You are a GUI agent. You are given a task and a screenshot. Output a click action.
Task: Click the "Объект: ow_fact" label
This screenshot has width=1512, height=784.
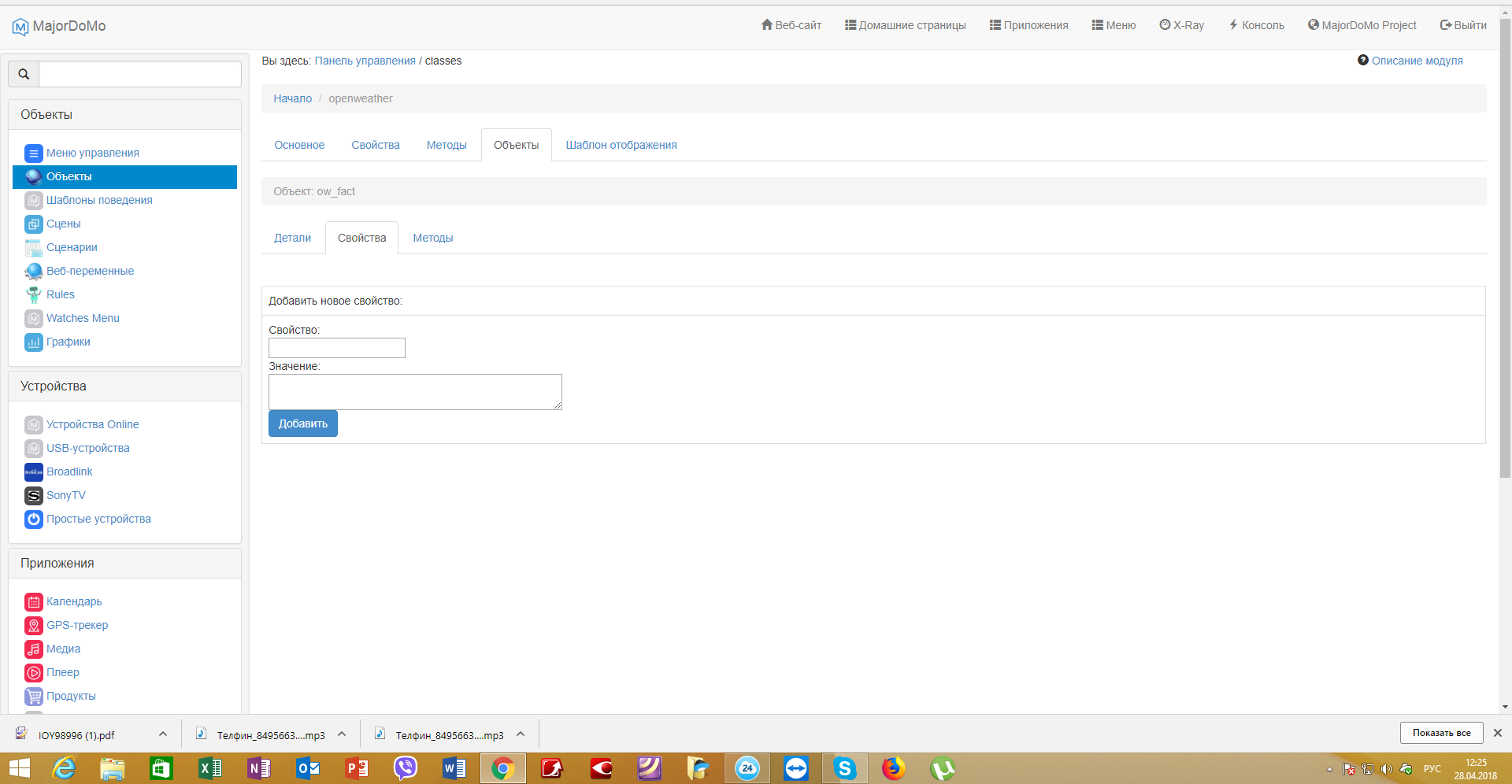pos(314,191)
